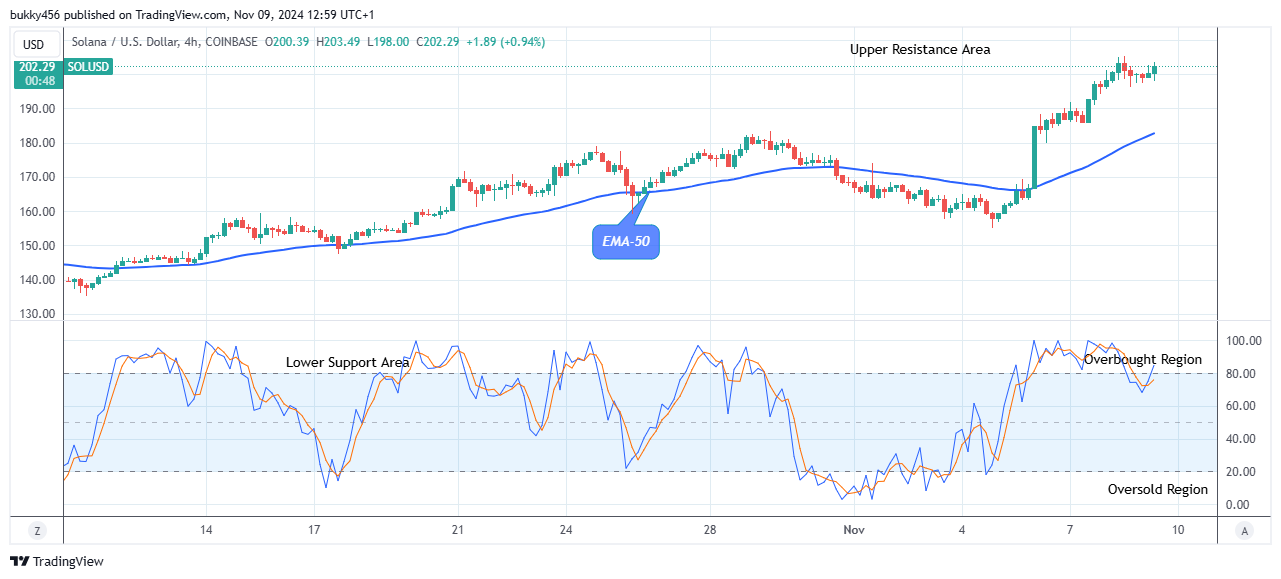
Task: Click the SOLUSD price tag
Action: pyautogui.click(x=88, y=67)
